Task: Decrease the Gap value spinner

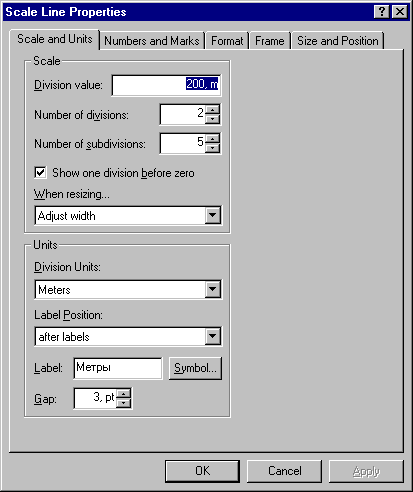Action: tap(124, 403)
